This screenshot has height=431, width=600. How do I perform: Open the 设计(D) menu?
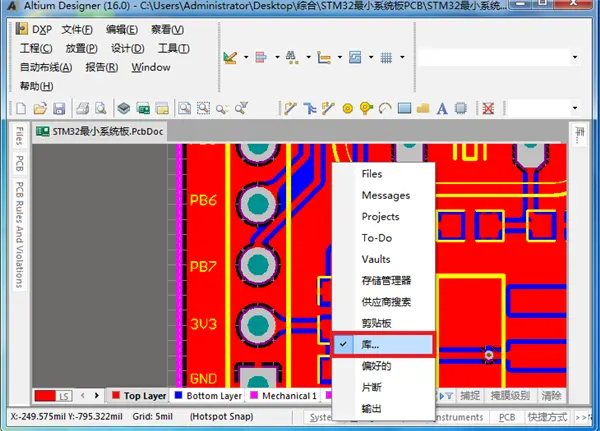click(127, 49)
